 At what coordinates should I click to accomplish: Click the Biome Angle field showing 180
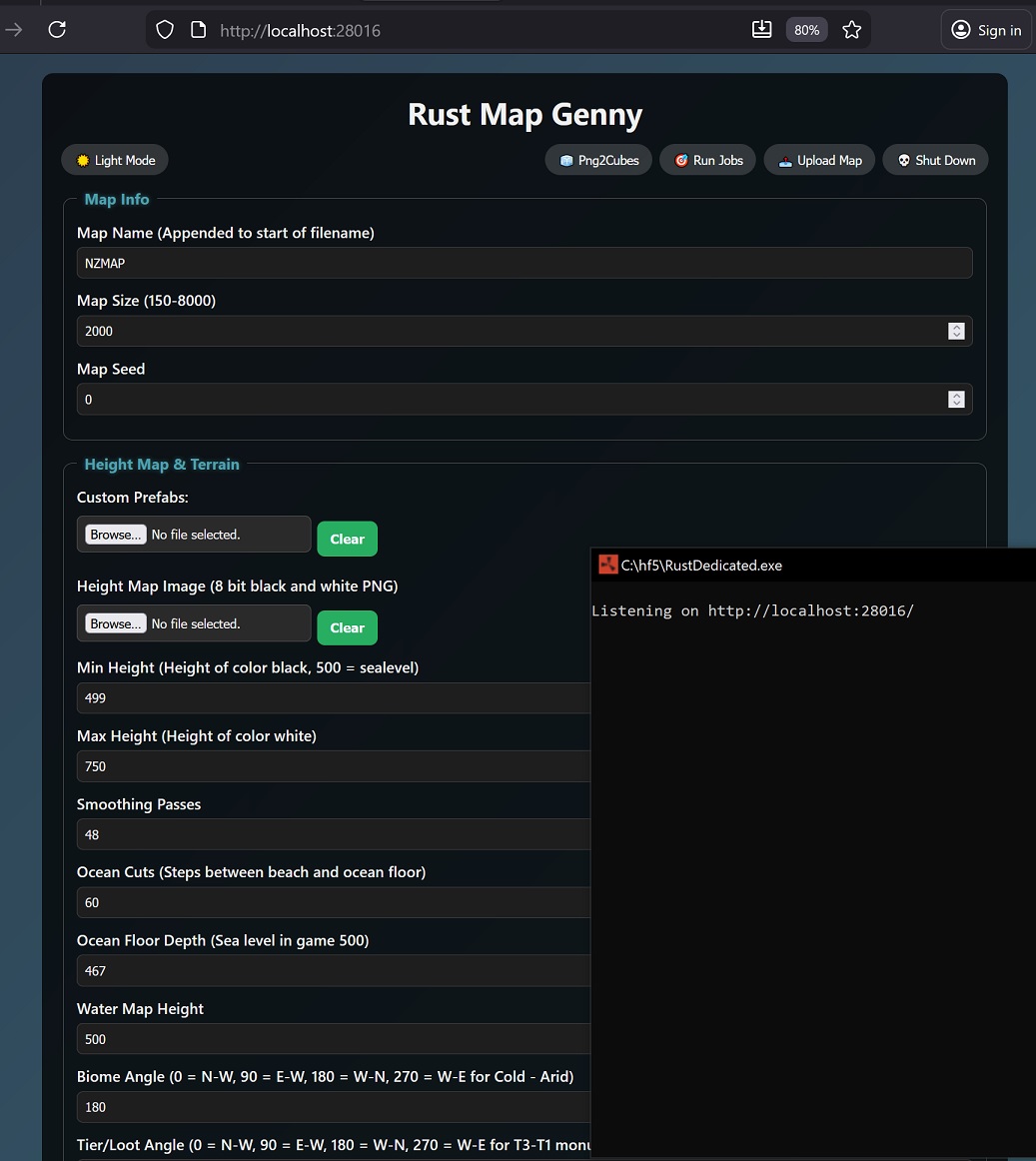[334, 1107]
